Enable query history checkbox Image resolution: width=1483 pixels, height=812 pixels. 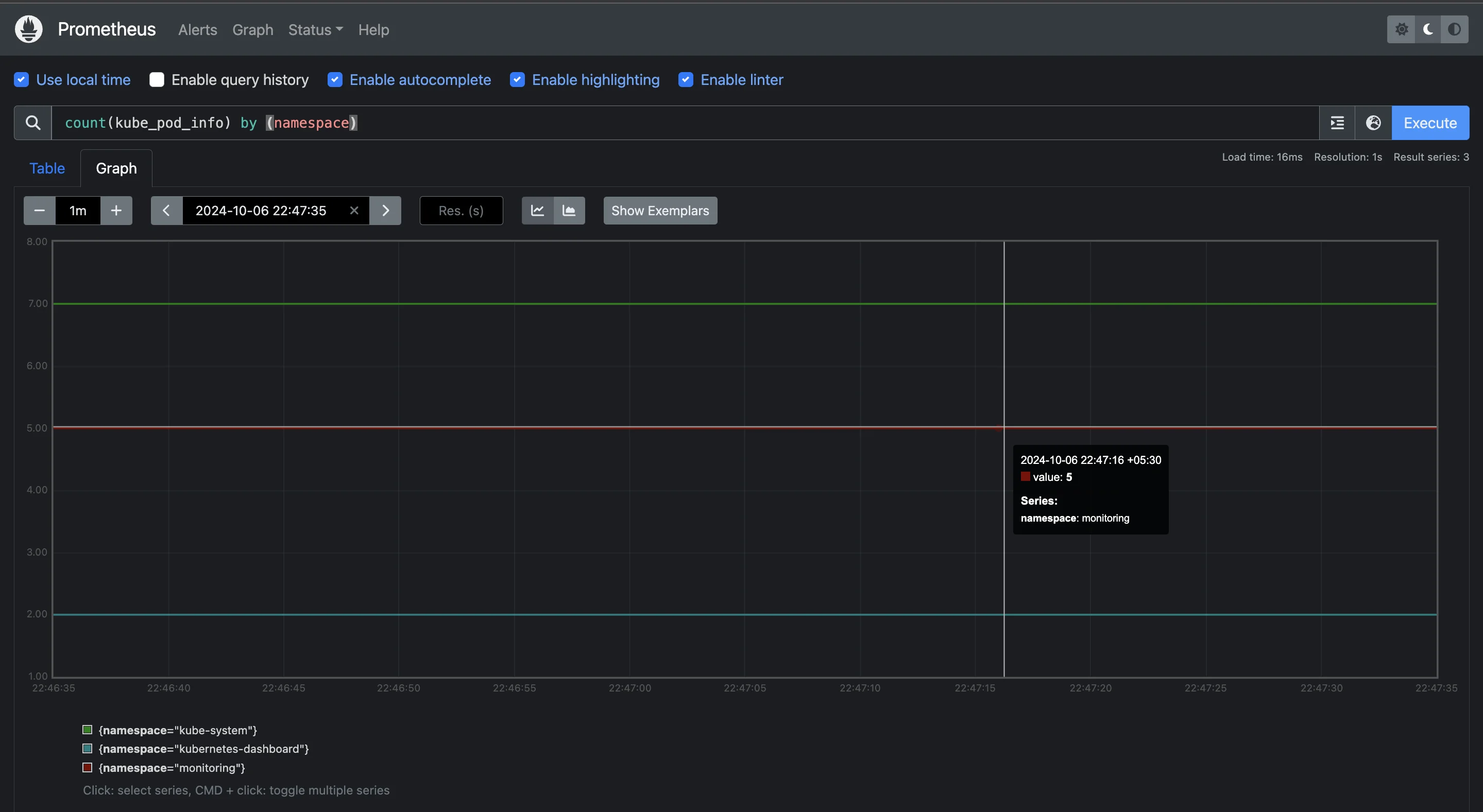(157, 79)
